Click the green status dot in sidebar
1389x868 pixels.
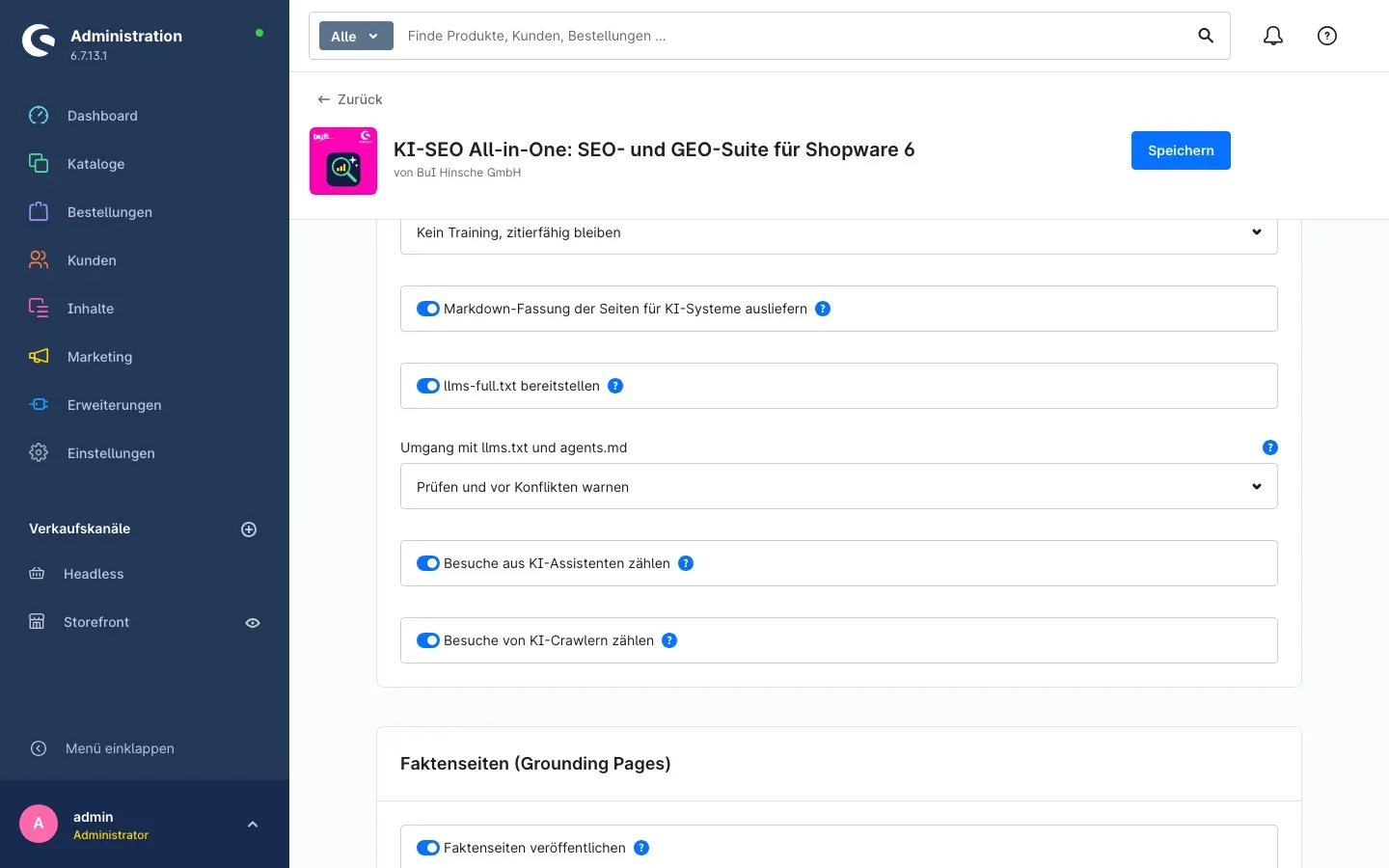259,33
